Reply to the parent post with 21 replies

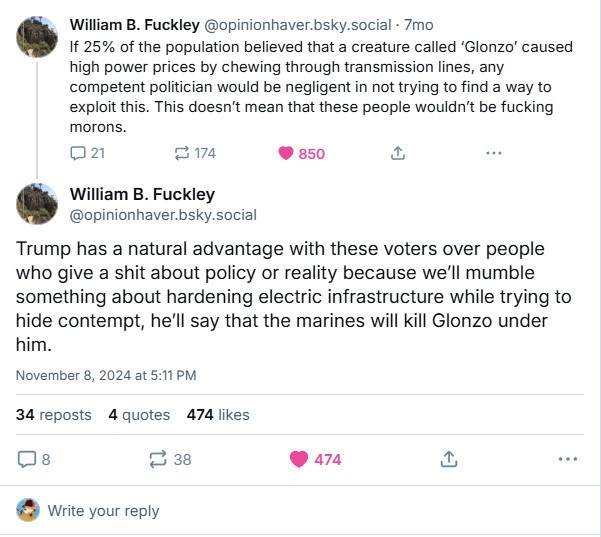click(x=79, y=153)
